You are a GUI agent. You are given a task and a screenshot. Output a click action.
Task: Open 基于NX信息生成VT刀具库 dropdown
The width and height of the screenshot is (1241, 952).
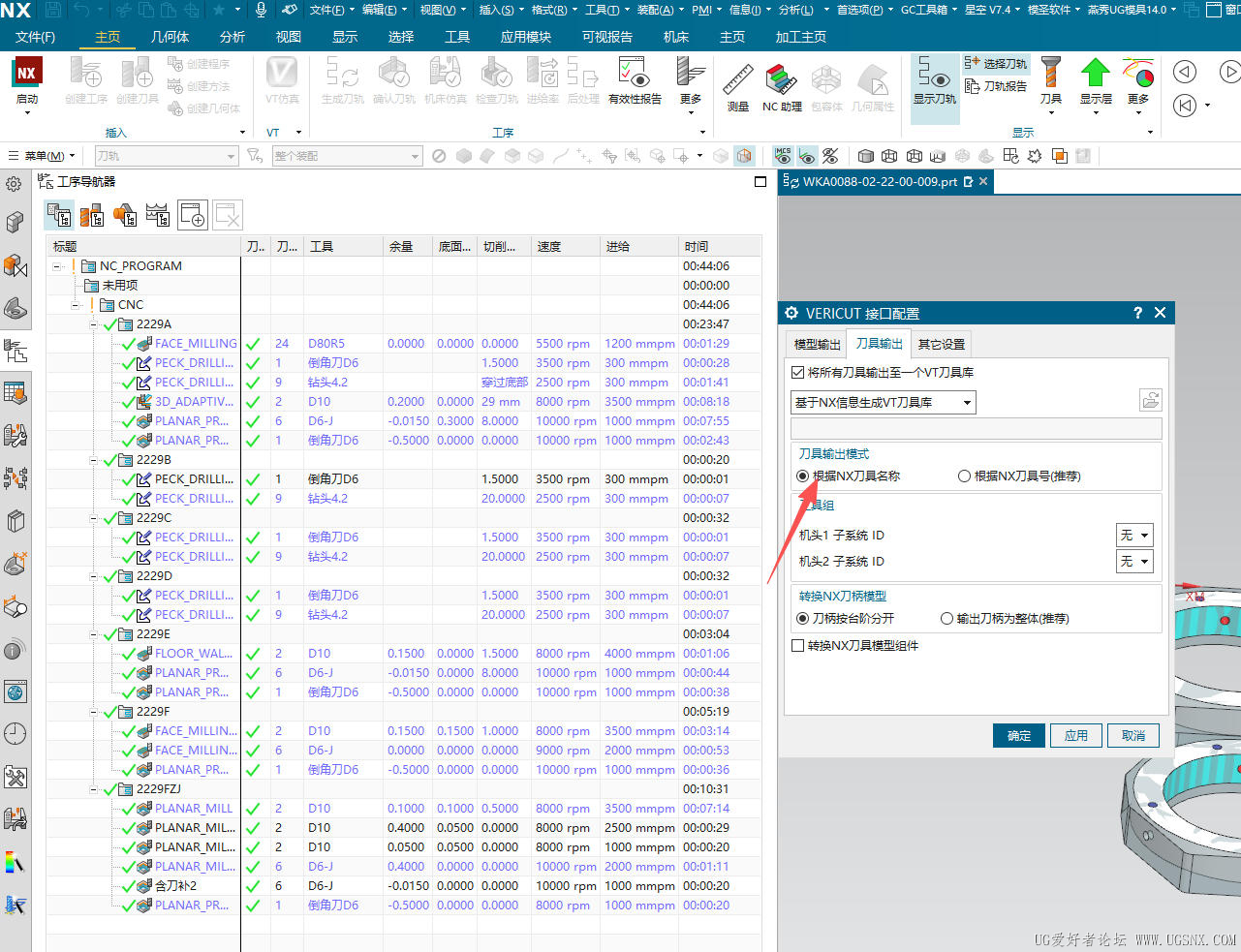point(883,403)
